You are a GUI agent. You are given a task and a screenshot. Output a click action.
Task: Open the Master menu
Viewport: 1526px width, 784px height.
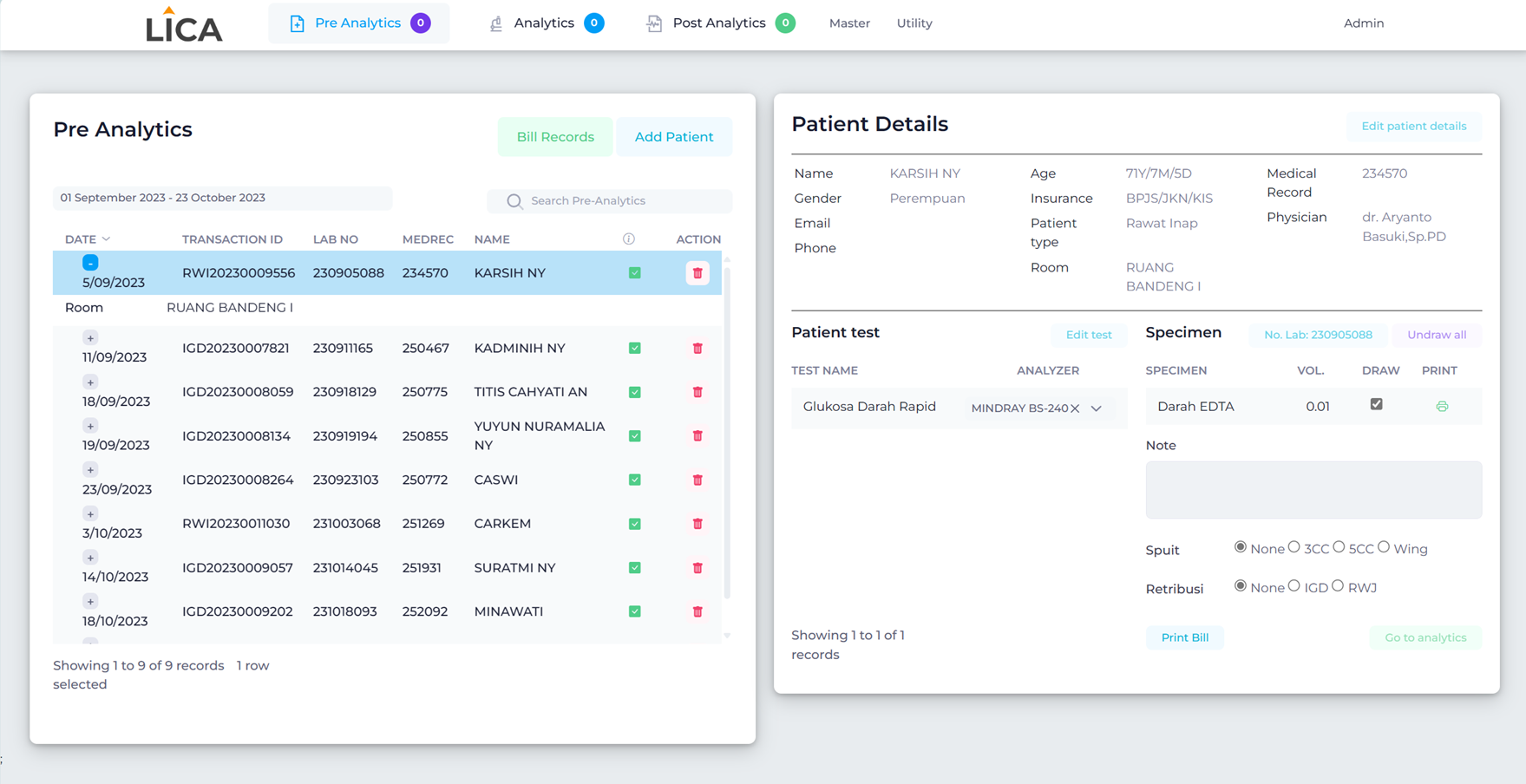(x=849, y=23)
